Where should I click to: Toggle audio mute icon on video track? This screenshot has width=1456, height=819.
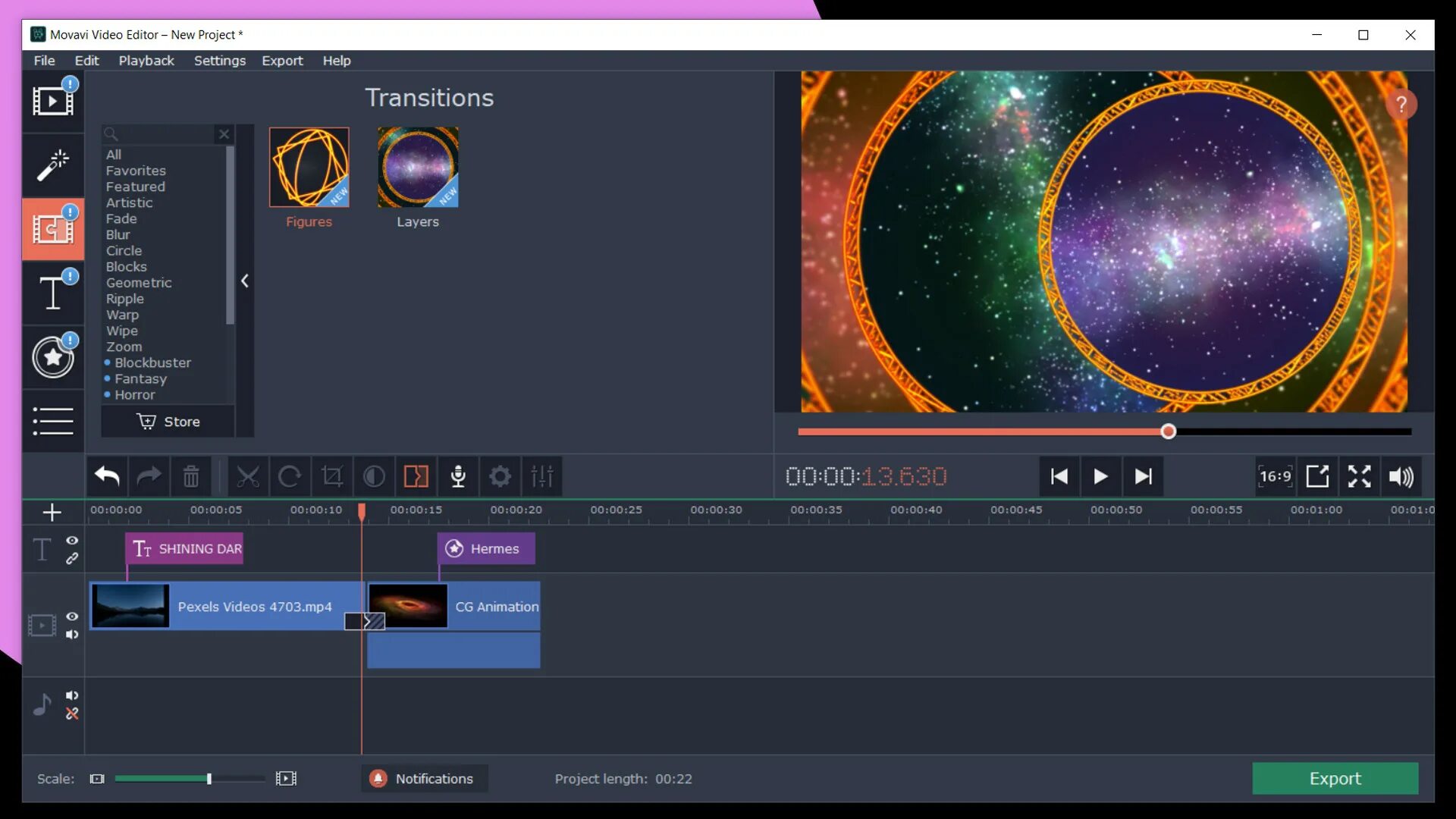tap(71, 634)
